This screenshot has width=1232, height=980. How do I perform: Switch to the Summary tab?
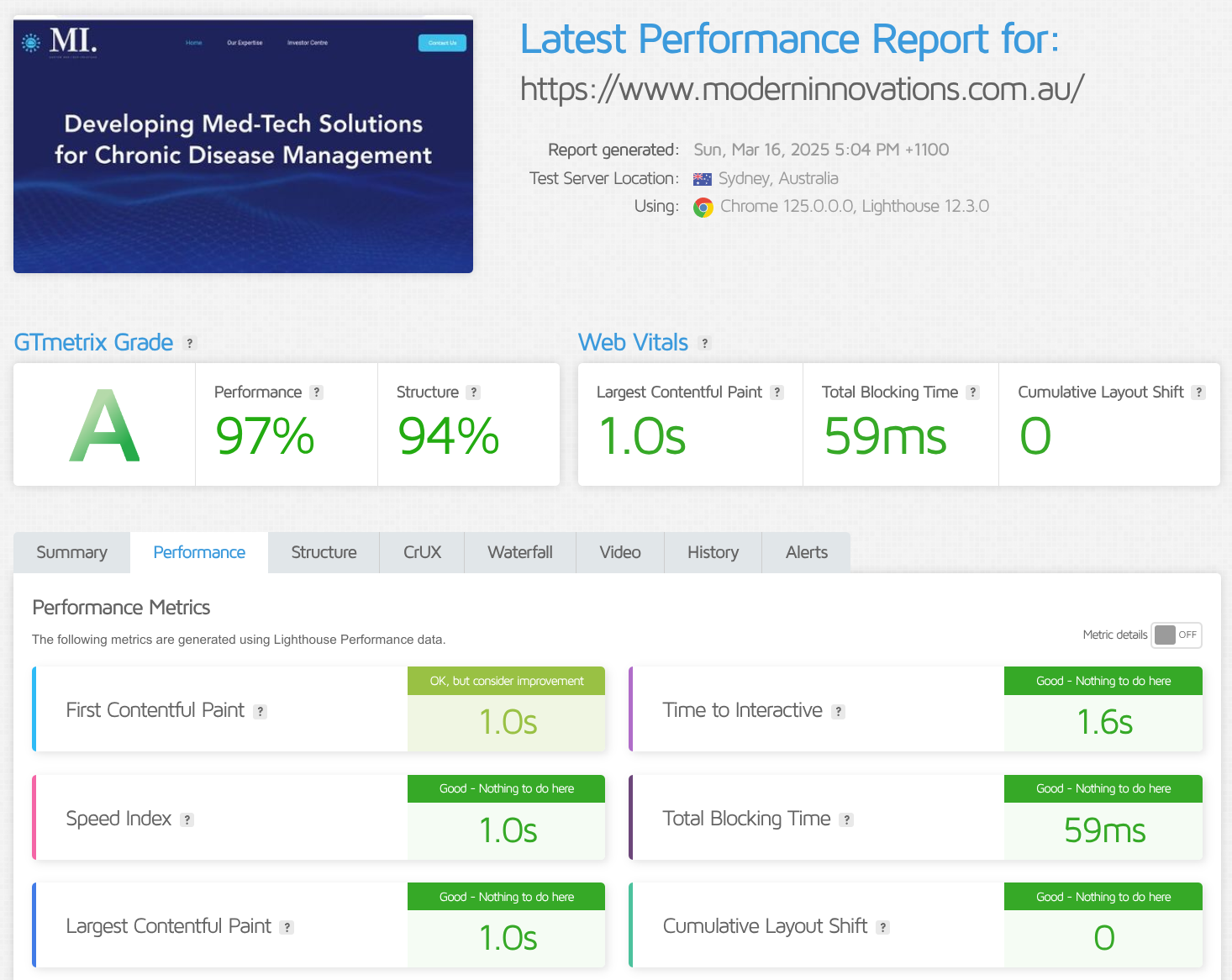click(x=71, y=552)
